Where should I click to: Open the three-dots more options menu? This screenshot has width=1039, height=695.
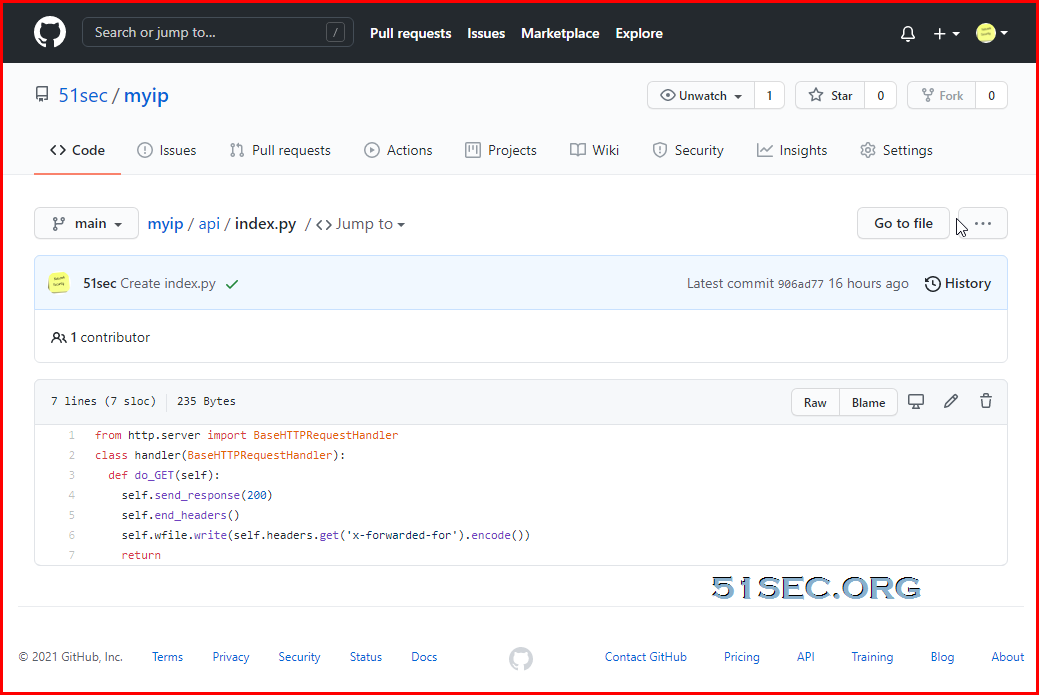(983, 223)
